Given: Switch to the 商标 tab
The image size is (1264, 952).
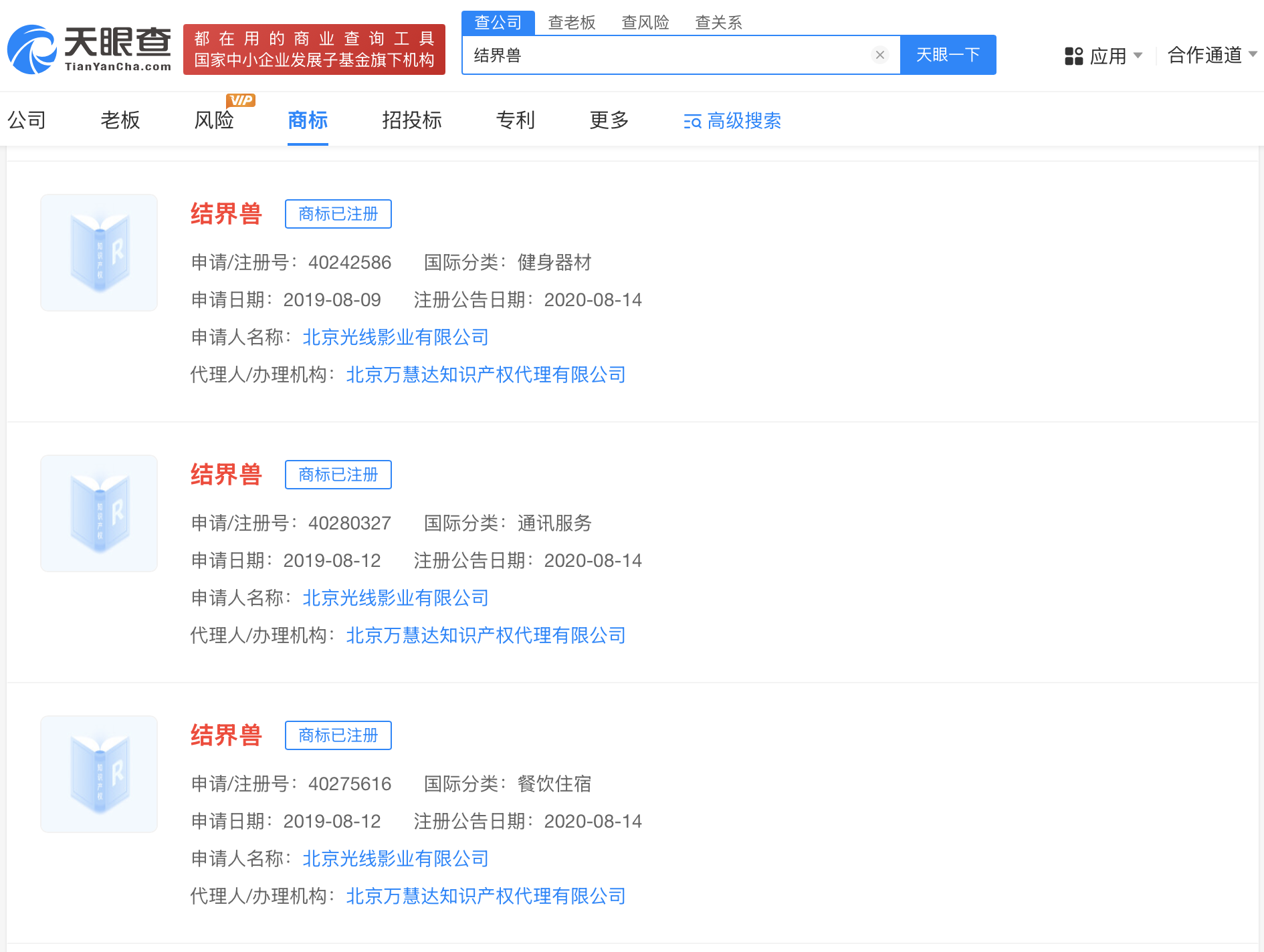Looking at the screenshot, I should (x=308, y=120).
